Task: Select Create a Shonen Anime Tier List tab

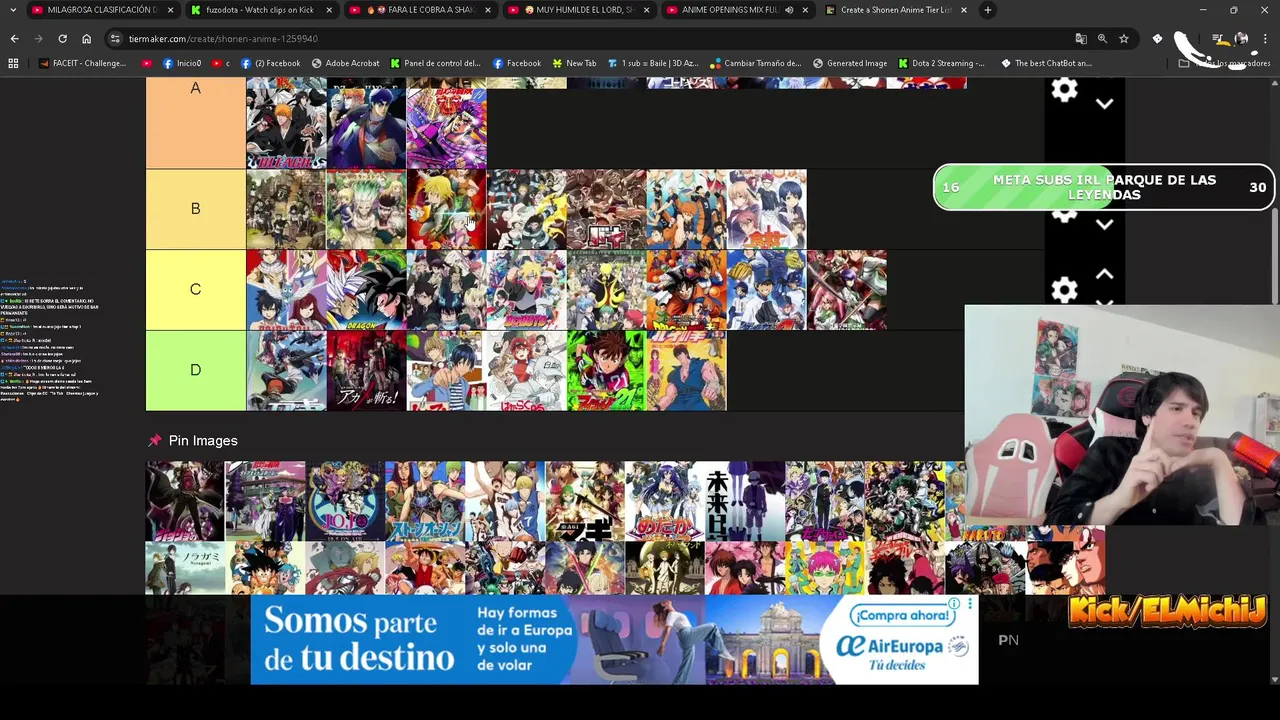Action: coord(895,10)
